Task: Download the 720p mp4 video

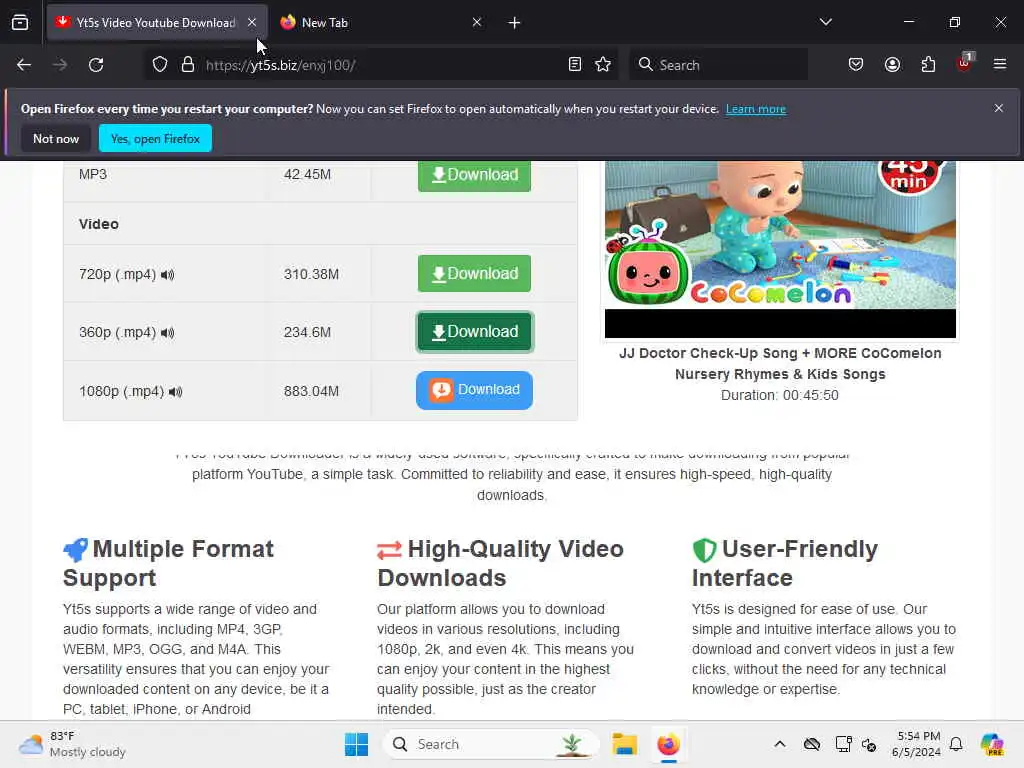Action: (474, 274)
